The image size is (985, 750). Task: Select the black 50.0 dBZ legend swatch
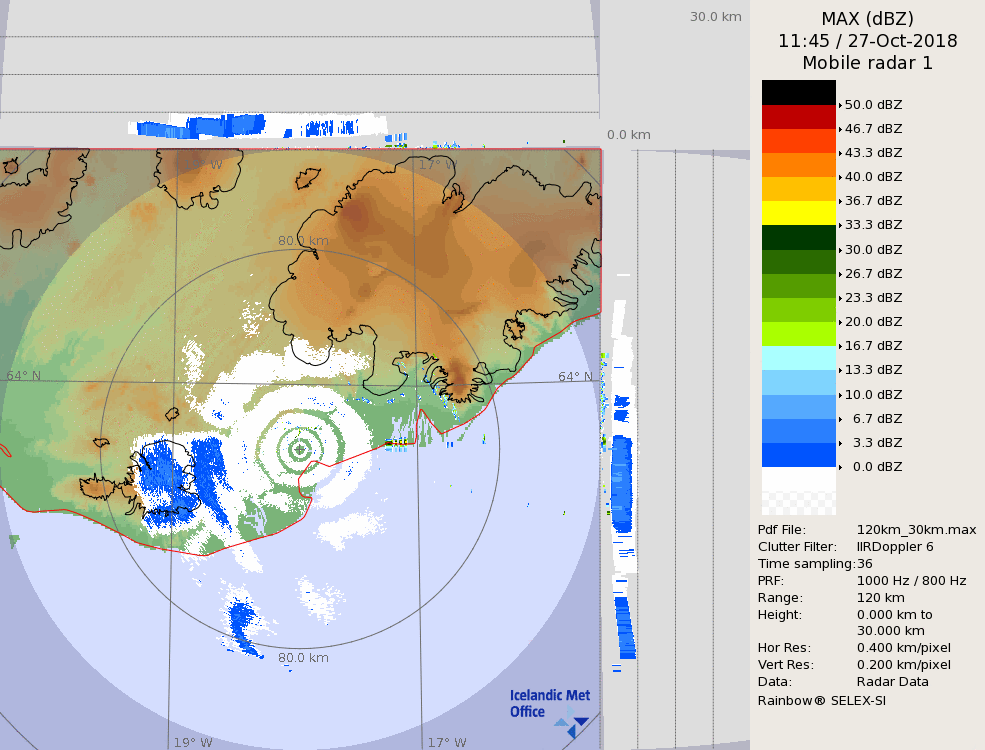pos(798,92)
